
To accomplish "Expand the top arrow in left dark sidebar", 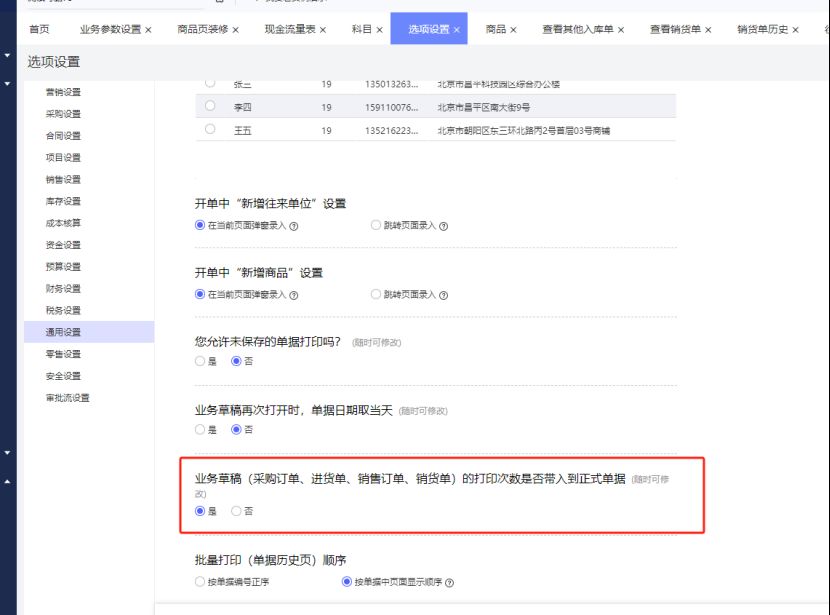I will point(8,54).
